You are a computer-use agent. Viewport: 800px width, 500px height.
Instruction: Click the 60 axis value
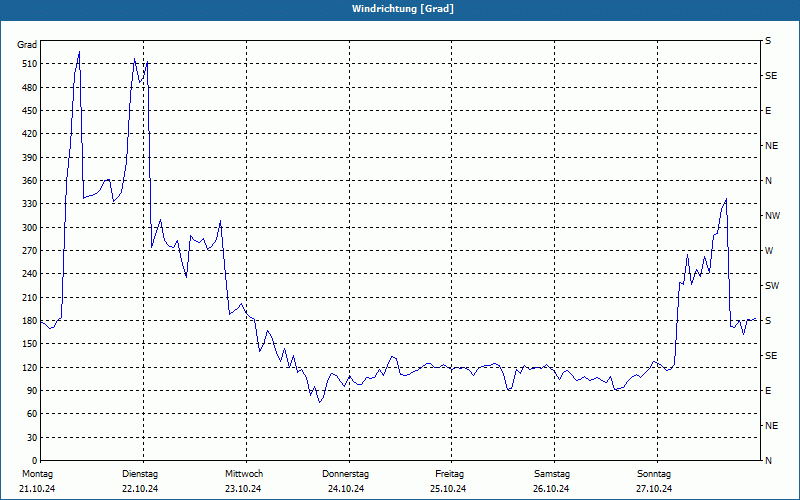coord(32,414)
